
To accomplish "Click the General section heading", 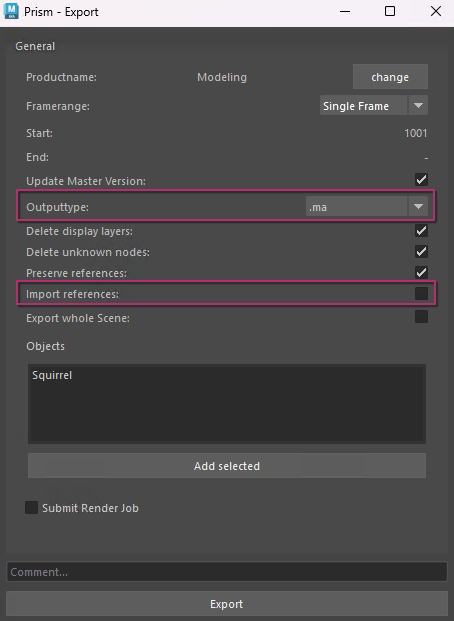I will (x=35, y=46).
